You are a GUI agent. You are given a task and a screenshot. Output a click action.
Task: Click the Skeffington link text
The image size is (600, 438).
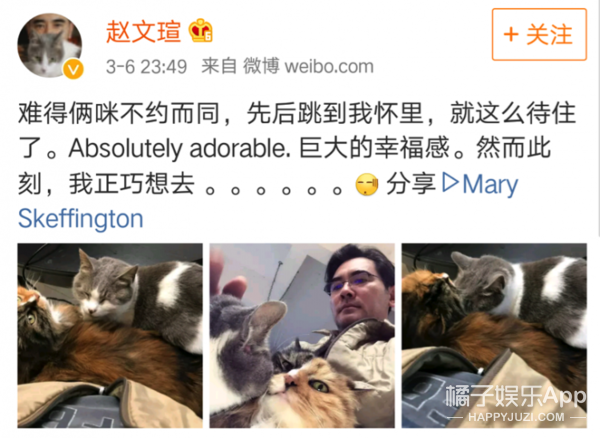(x=81, y=219)
